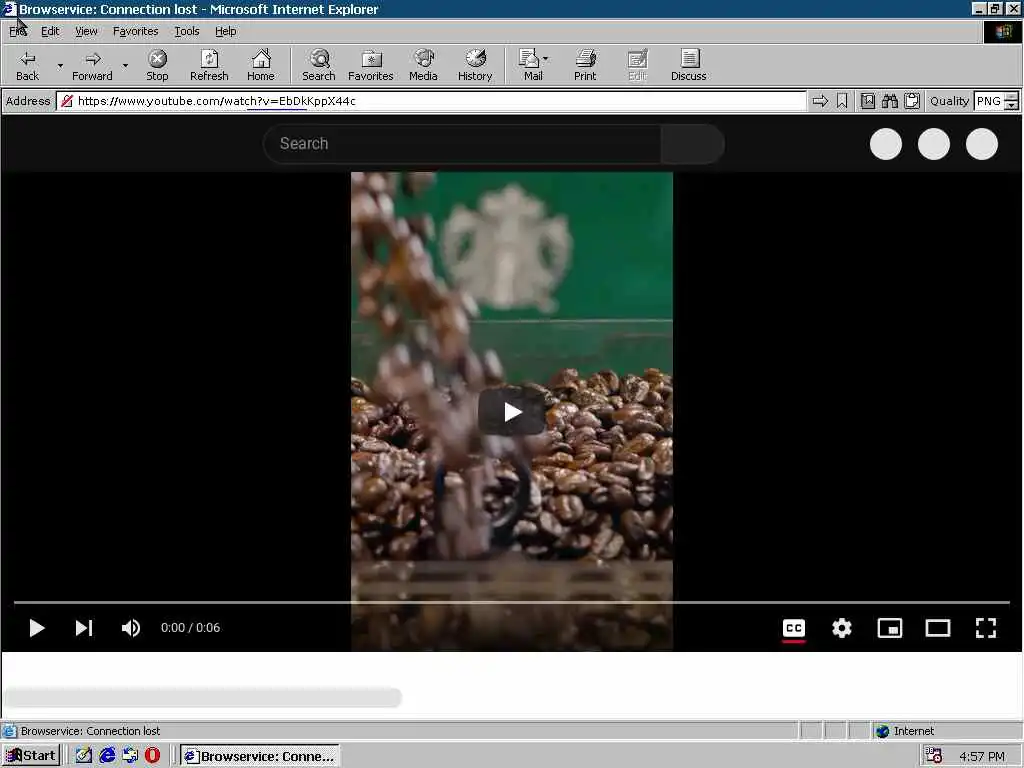1024x768 pixels.
Task: Toggle theater mode button
Action: (938, 628)
